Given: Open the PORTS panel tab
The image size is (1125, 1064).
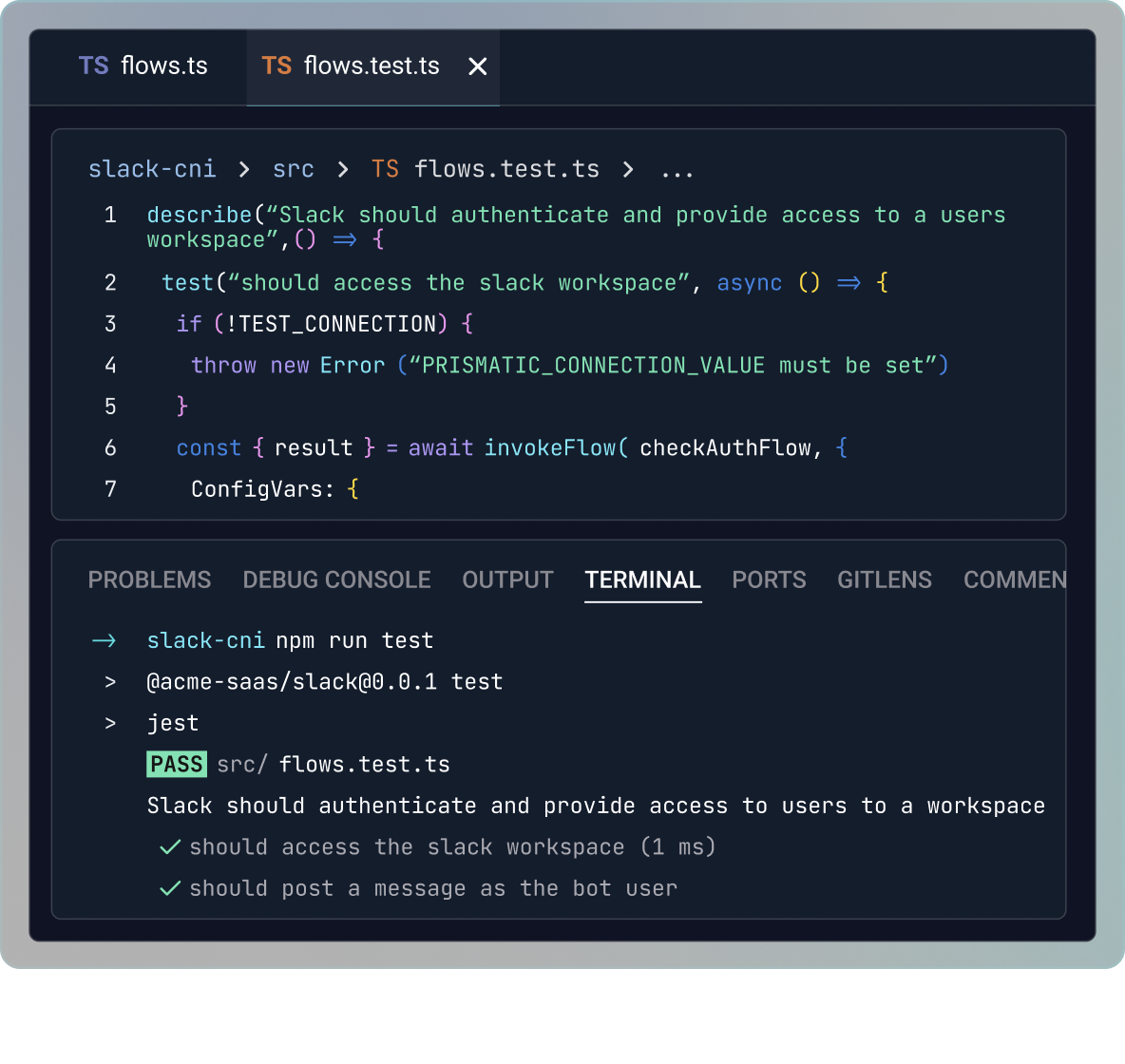Looking at the screenshot, I should (x=769, y=579).
